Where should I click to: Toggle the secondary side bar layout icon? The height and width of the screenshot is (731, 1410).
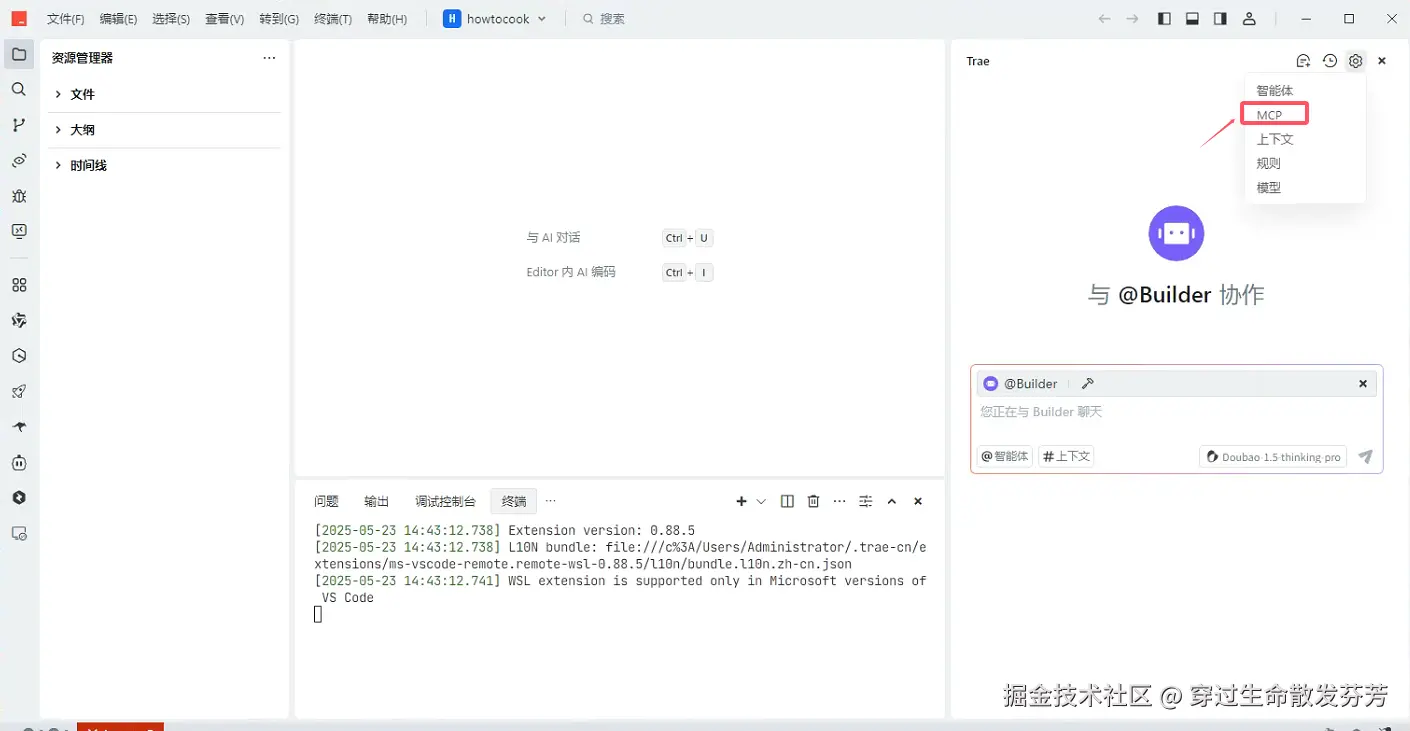(x=1220, y=19)
